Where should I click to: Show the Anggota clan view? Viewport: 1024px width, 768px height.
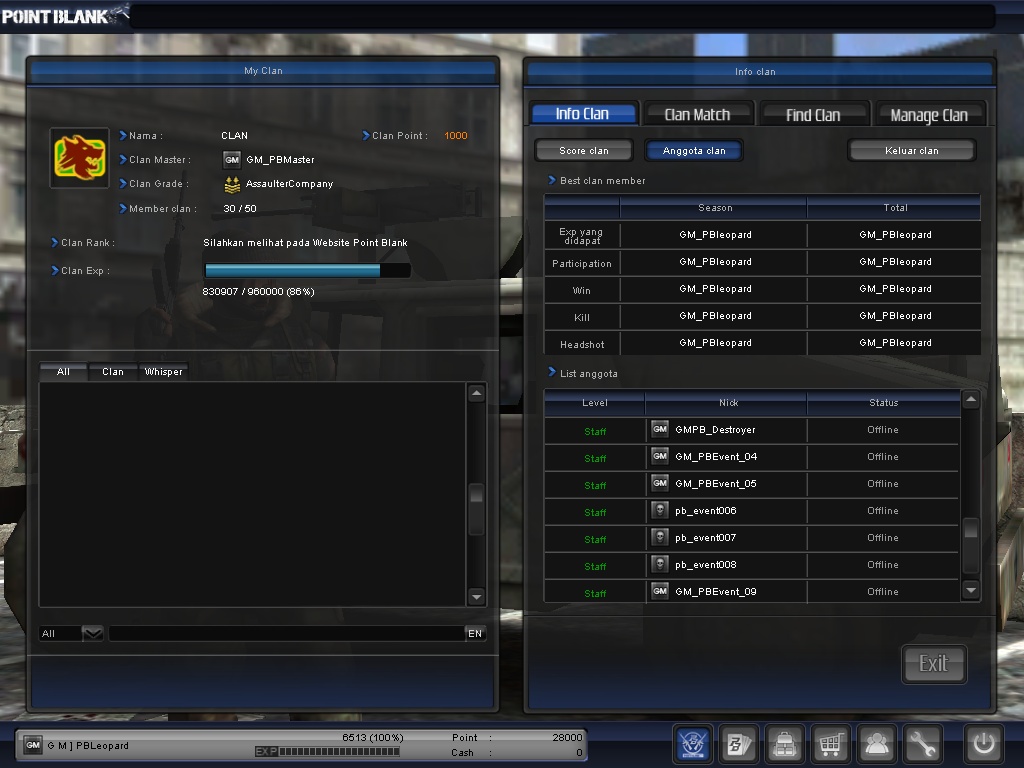pyautogui.click(x=694, y=151)
